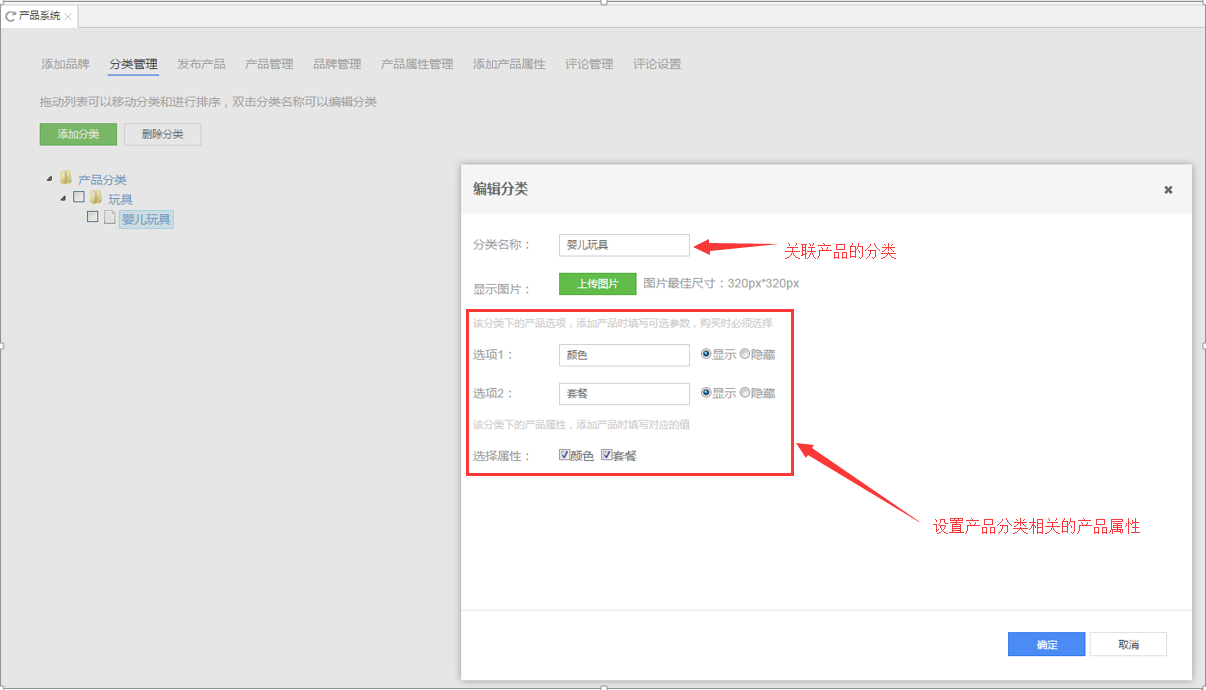Confirm edits with the 确定 button
The width and height of the screenshot is (1206, 690).
[1046, 644]
